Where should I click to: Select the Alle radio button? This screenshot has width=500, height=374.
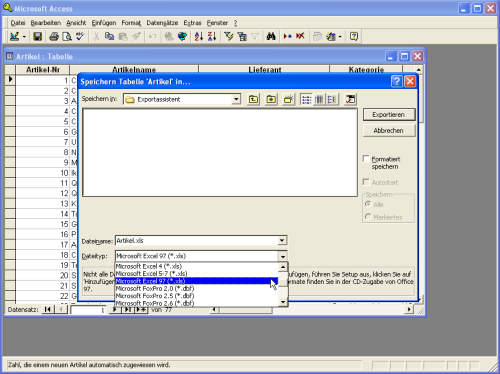368,204
